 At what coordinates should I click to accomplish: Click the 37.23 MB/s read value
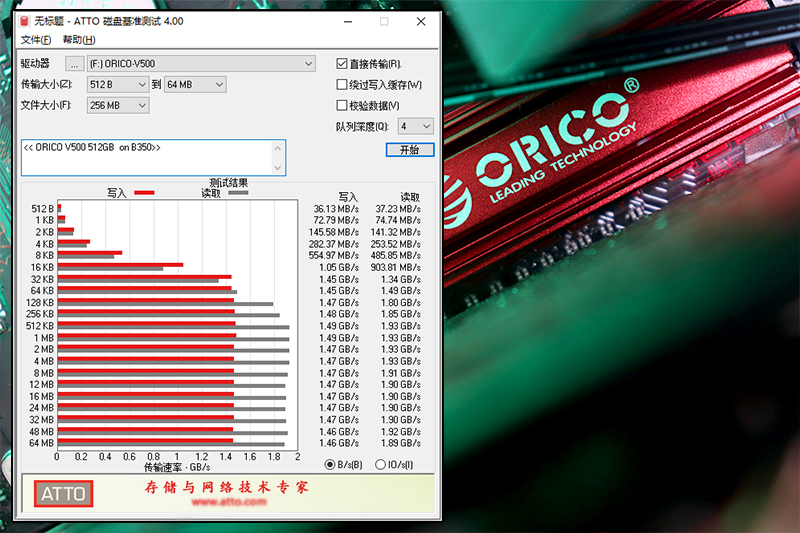click(398, 209)
